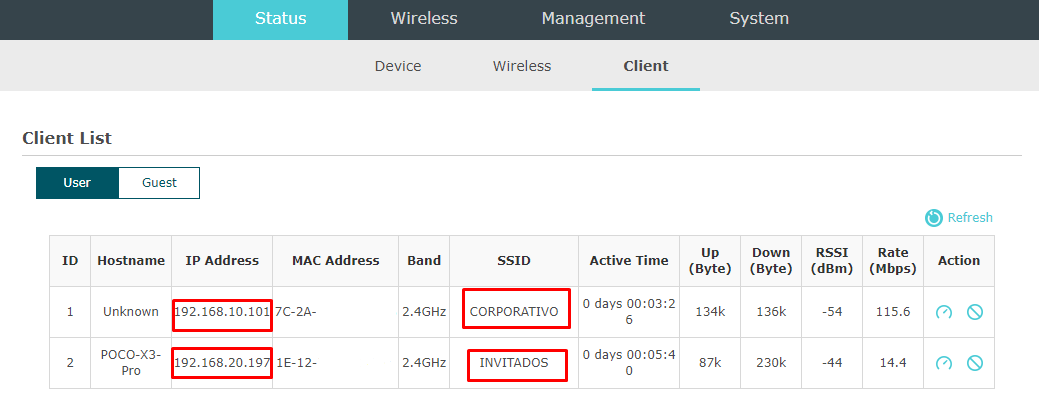Switch to the Guest client list
1039x399 pixels.
pyautogui.click(x=159, y=183)
